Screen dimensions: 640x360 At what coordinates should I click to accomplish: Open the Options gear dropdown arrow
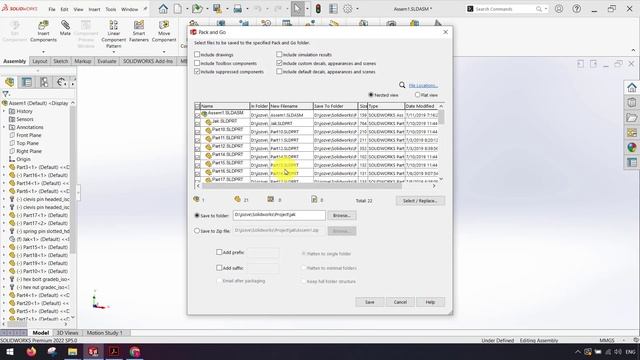pos(357,9)
